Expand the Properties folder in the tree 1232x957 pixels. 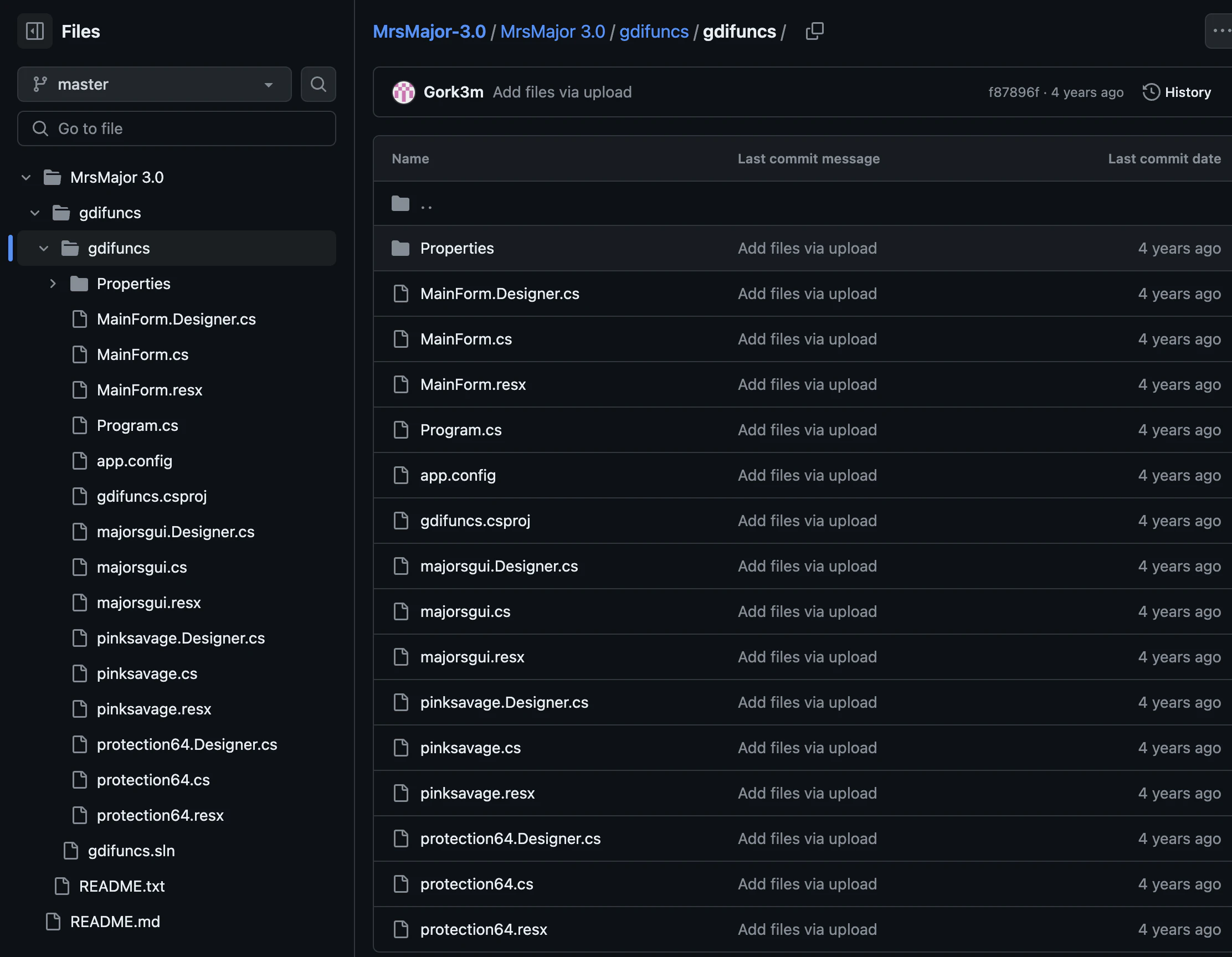point(53,284)
